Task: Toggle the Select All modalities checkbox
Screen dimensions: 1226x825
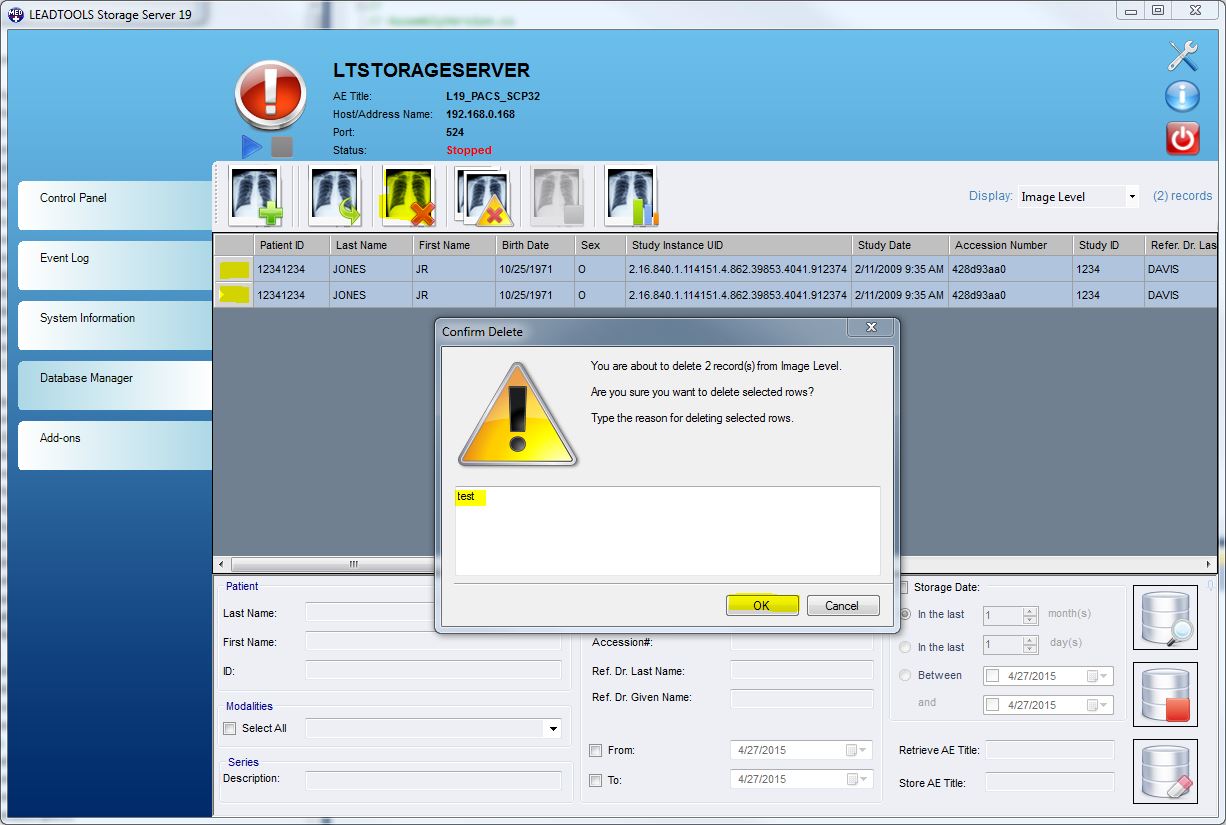Action: 230,728
